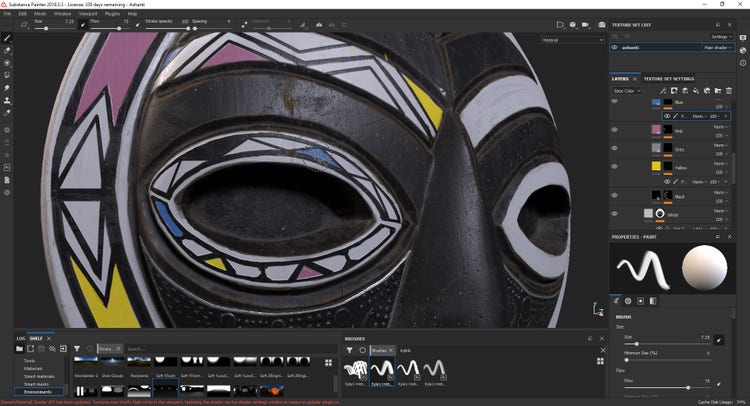Image resolution: width=750 pixels, height=406 pixels.
Task: Hide the Black layer
Action: (615, 195)
